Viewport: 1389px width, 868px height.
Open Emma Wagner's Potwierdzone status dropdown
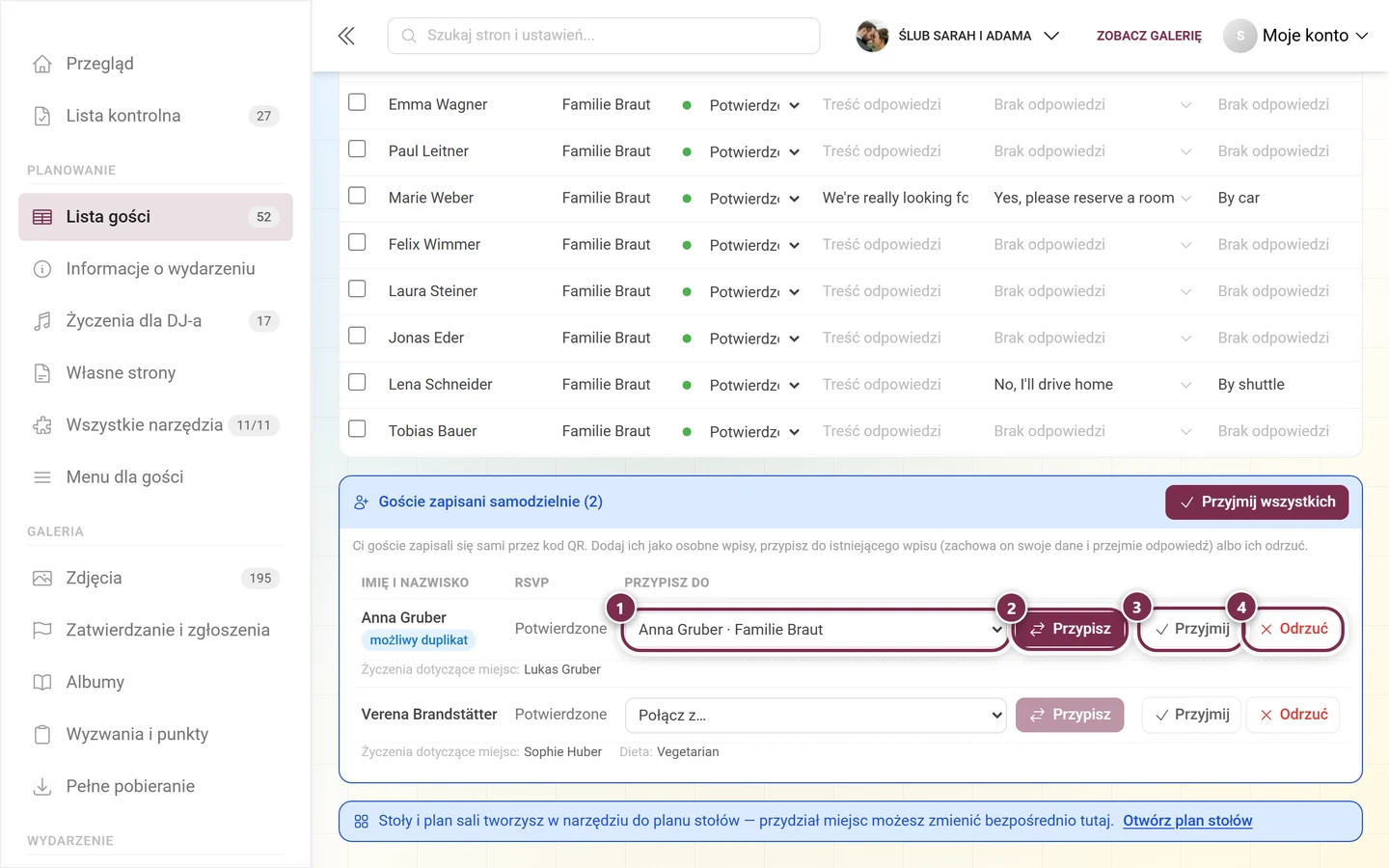point(754,105)
